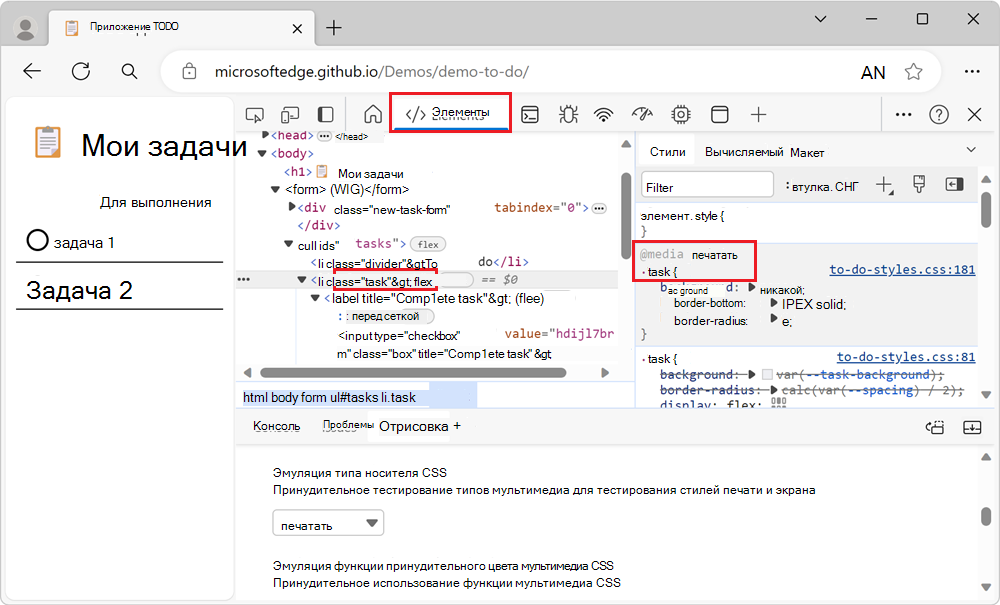Toggle device emulation icon
The height and width of the screenshot is (605, 1000).
290,115
